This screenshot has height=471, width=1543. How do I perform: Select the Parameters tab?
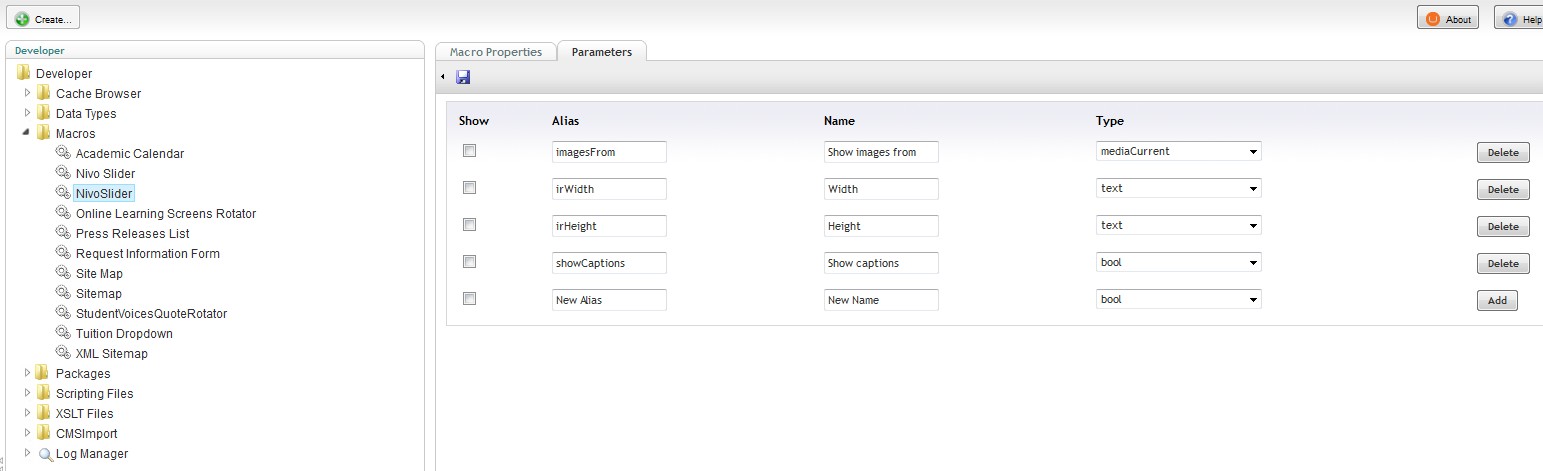coord(602,52)
